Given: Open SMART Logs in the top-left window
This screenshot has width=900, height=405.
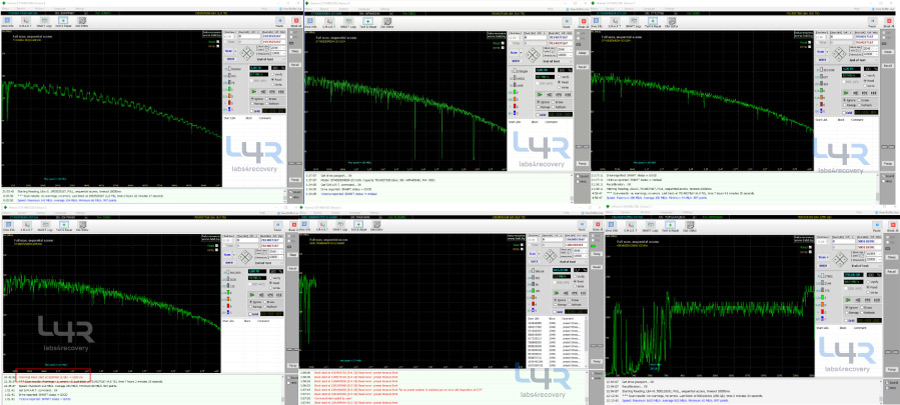Looking at the screenshot, I should (x=44, y=22).
